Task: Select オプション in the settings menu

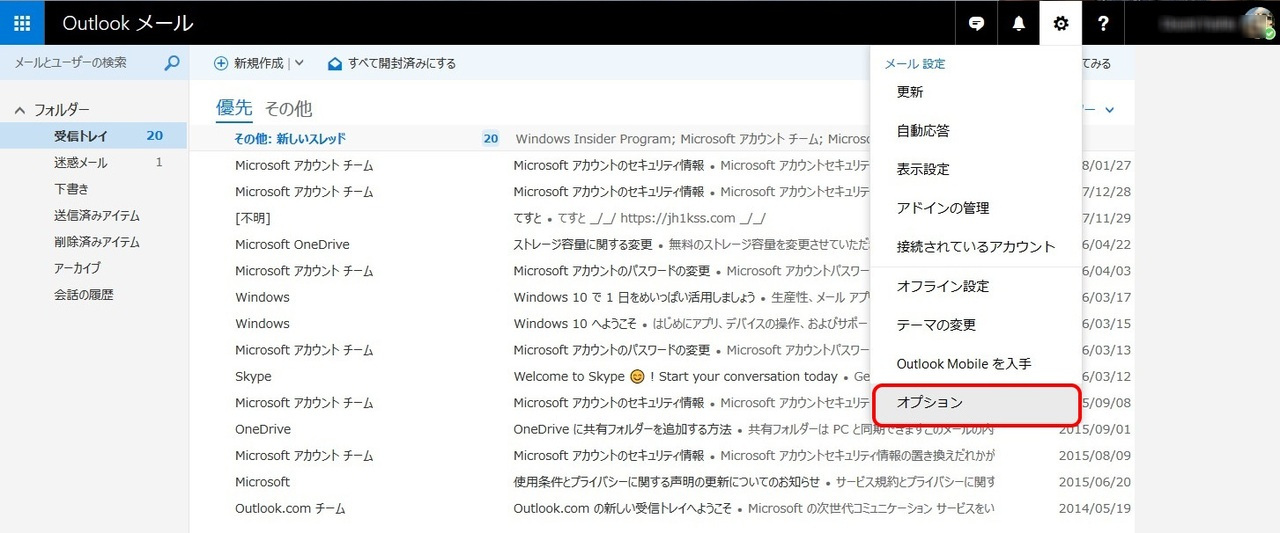Action: point(976,403)
